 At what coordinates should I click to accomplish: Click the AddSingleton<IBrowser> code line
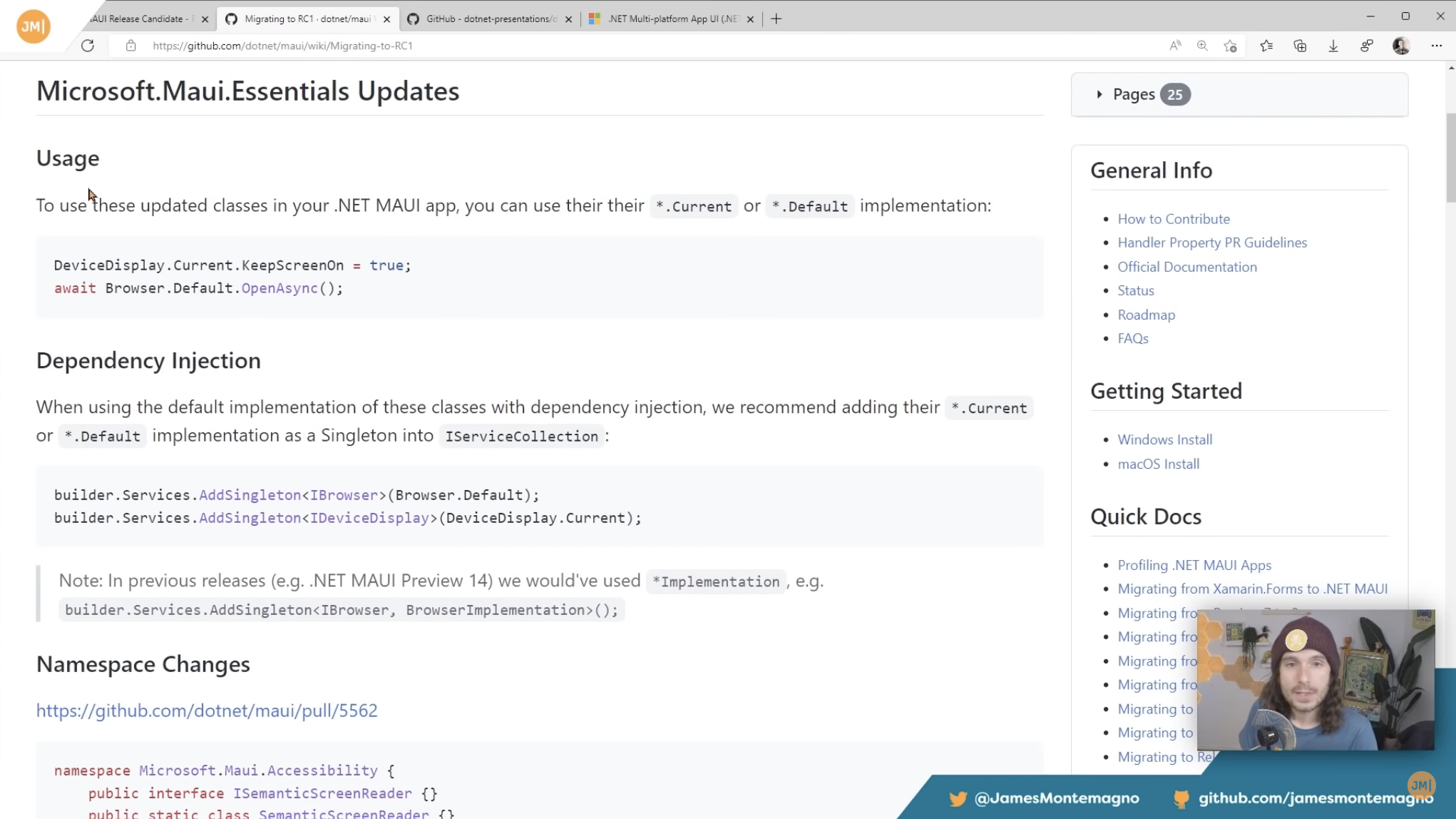[x=297, y=495]
